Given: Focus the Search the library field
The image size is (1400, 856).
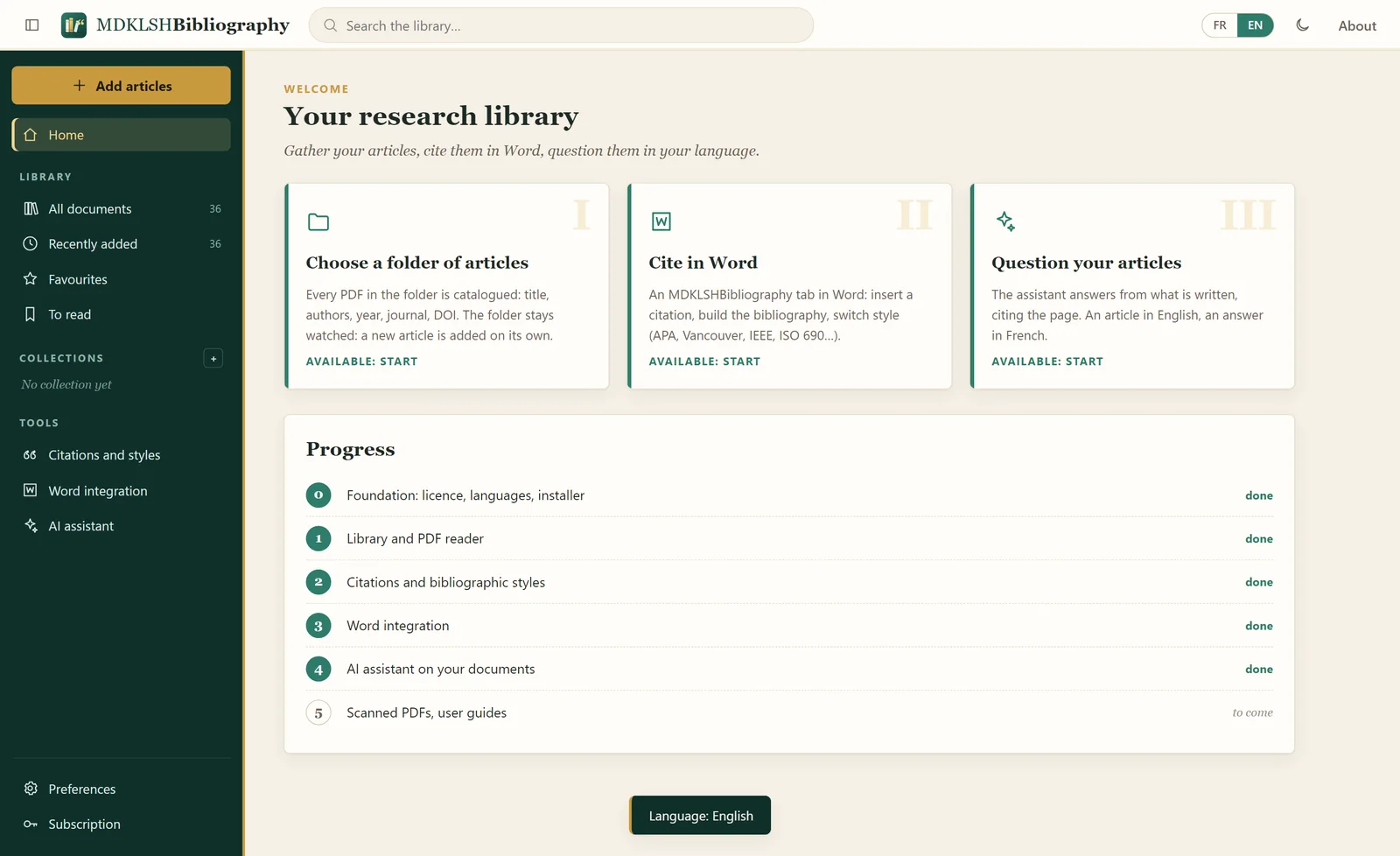Looking at the screenshot, I should point(561,25).
